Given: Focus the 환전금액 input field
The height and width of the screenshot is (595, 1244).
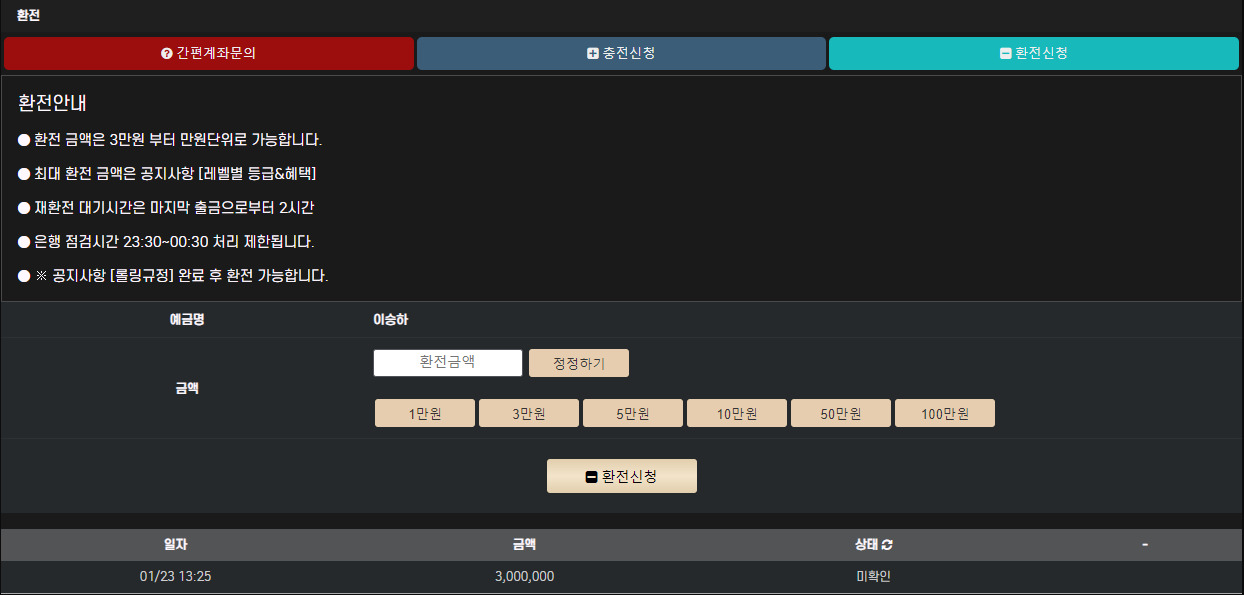Looking at the screenshot, I should [448, 363].
